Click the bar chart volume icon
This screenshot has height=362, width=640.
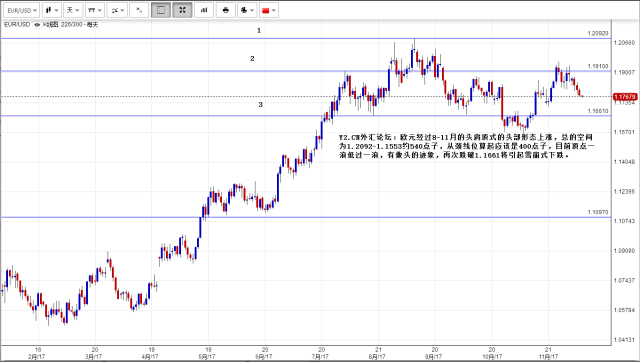coord(204,10)
